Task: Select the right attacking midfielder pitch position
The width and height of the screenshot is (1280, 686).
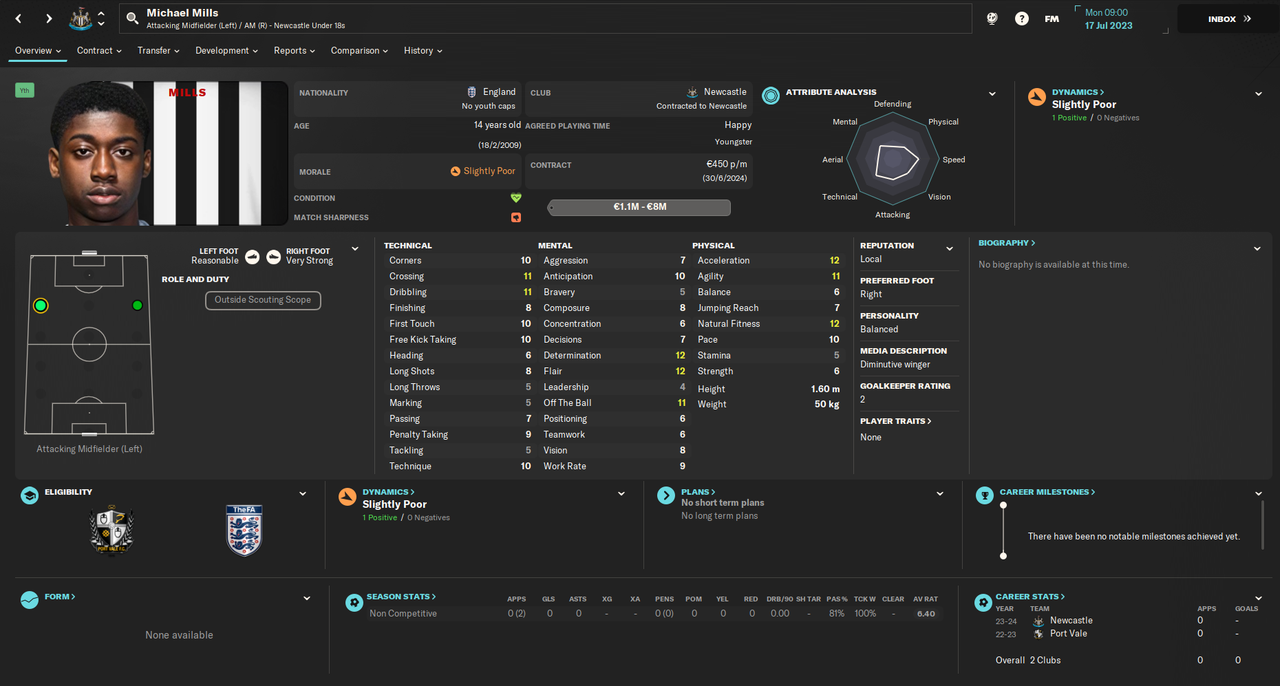Action: [137, 305]
